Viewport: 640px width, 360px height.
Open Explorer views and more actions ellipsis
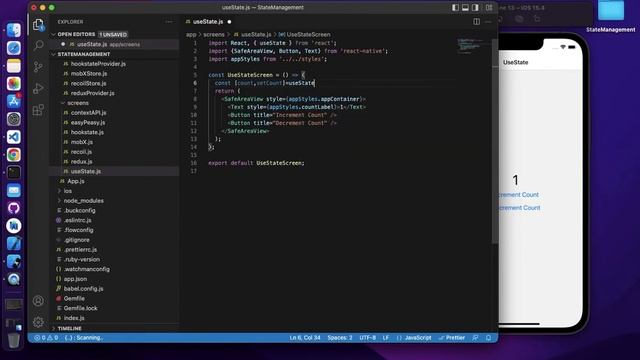[169, 22]
